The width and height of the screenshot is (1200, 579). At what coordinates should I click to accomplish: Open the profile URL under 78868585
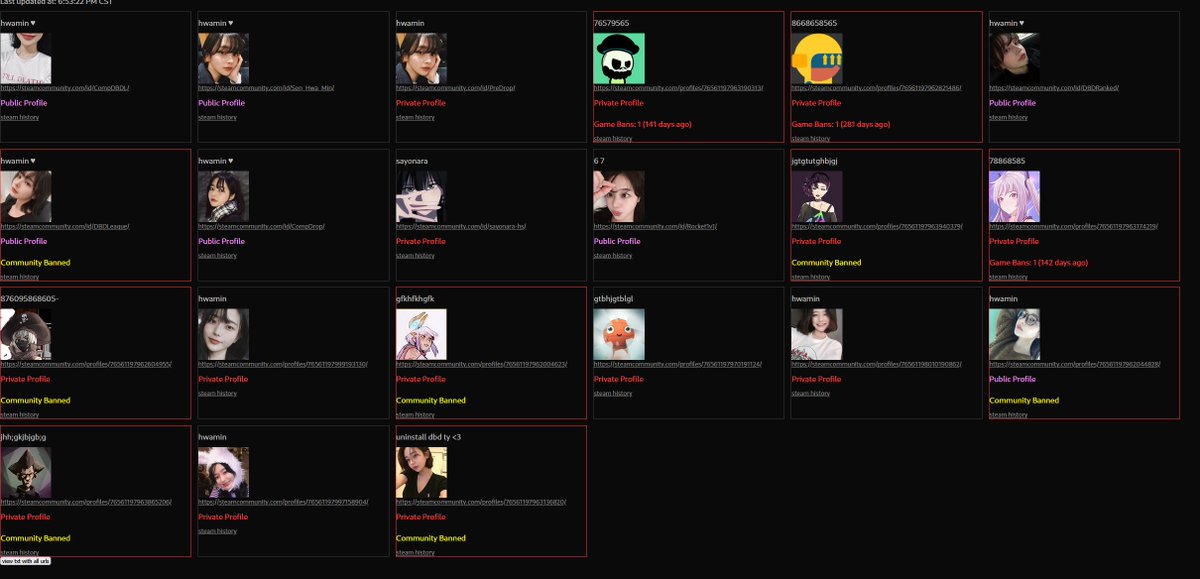1074,226
